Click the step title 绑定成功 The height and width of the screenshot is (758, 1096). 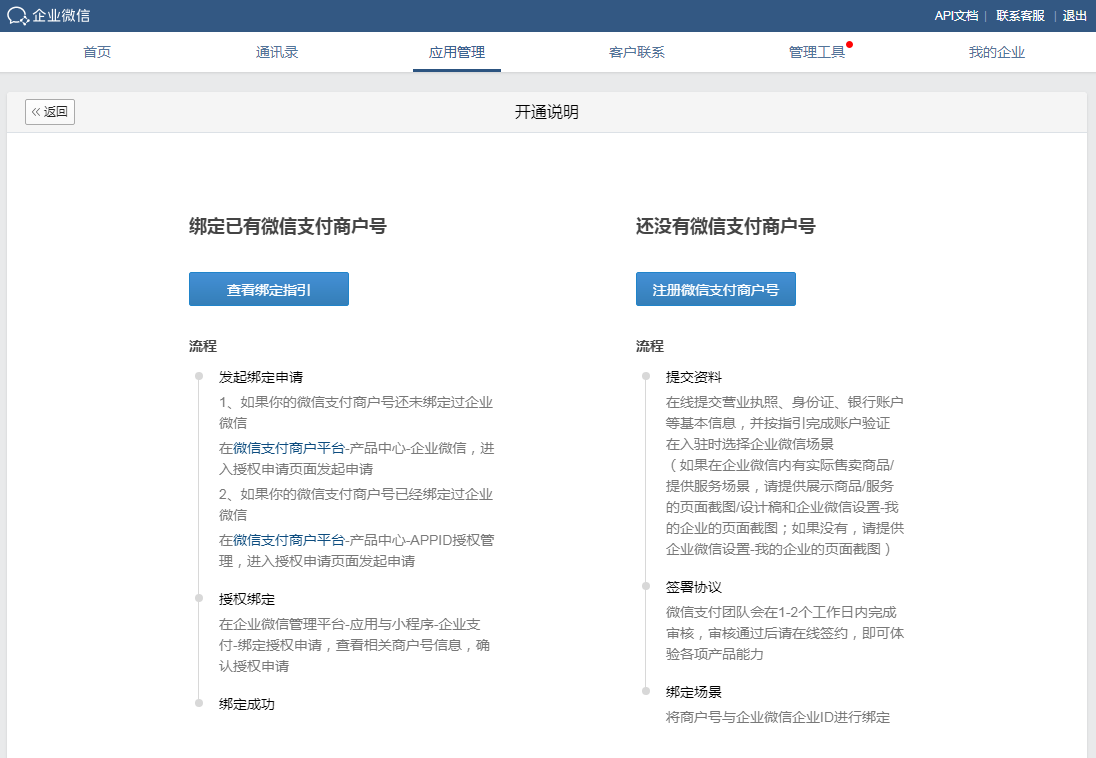point(247,704)
